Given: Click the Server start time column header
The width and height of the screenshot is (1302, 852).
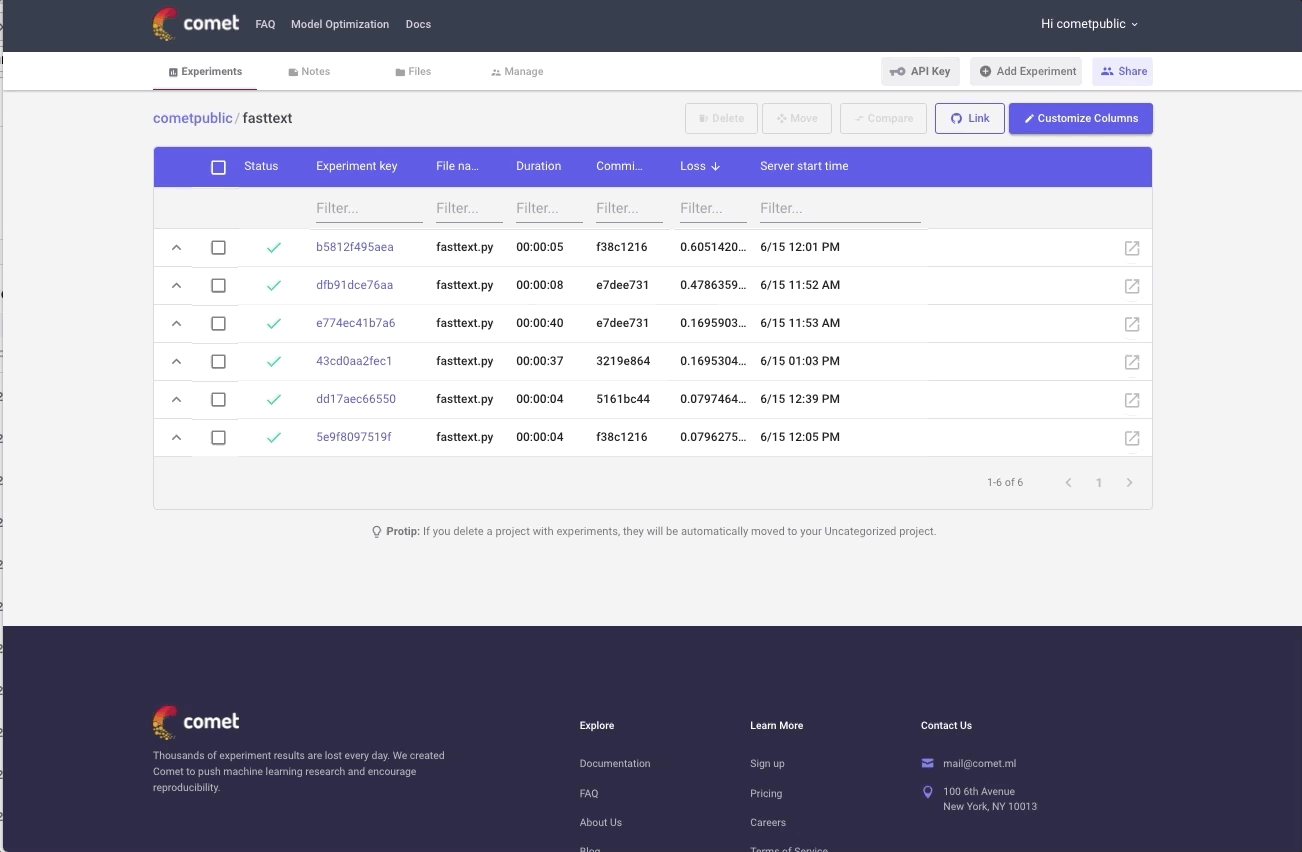Looking at the screenshot, I should click(804, 166).
